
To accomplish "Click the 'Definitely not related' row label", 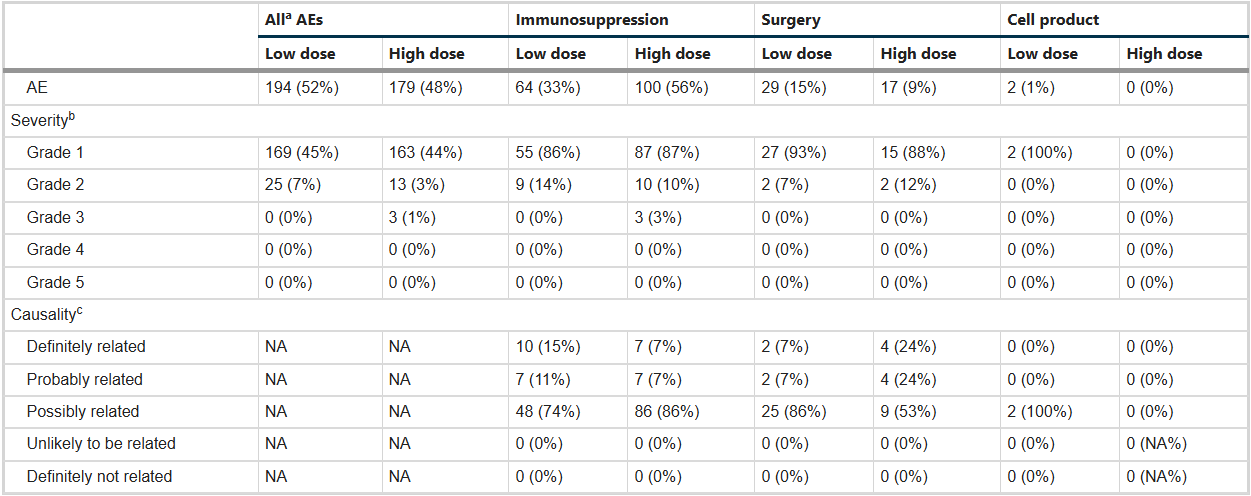I will pos(99,476).
